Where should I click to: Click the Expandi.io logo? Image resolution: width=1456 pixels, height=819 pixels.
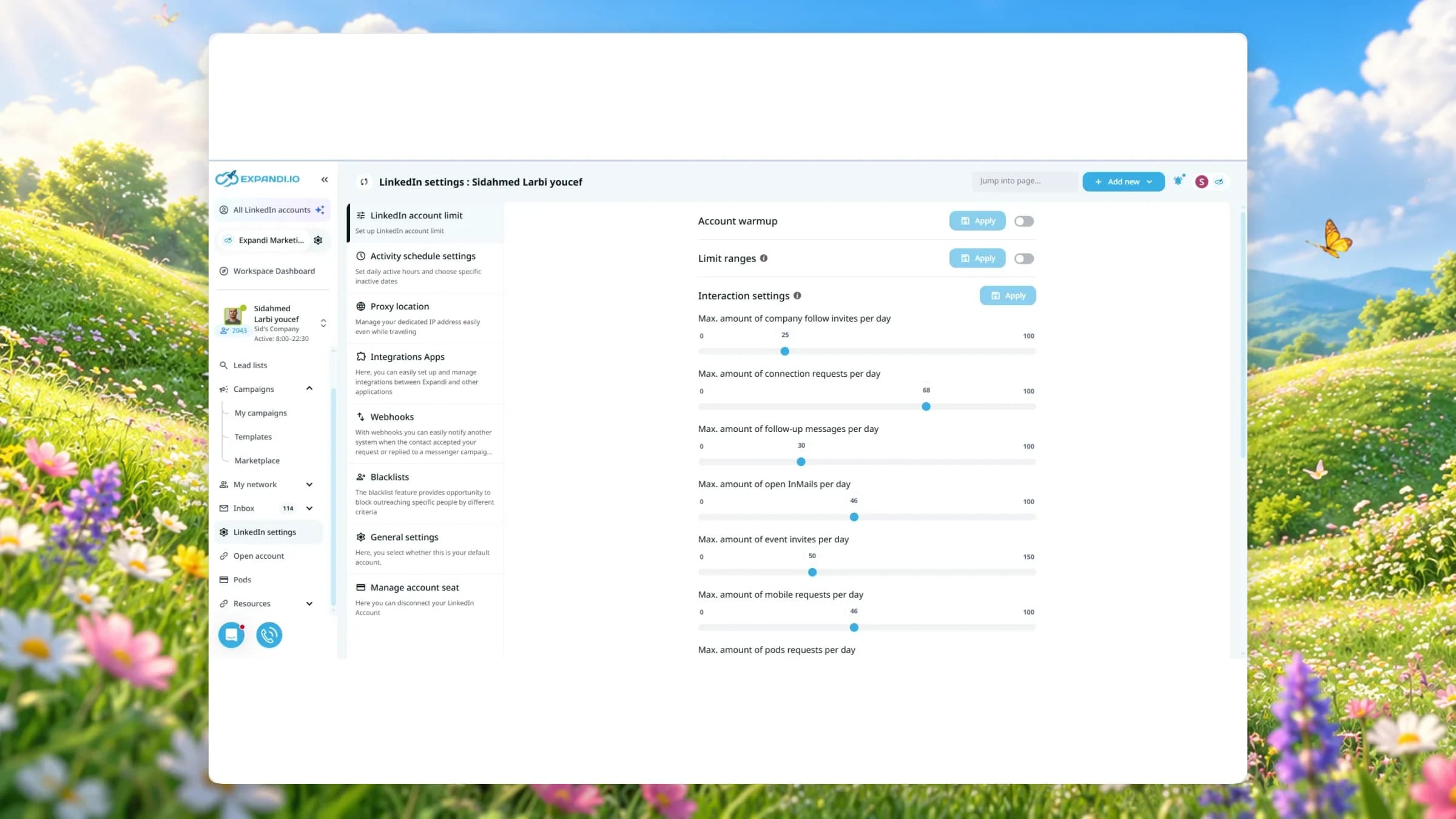(258, 178)
